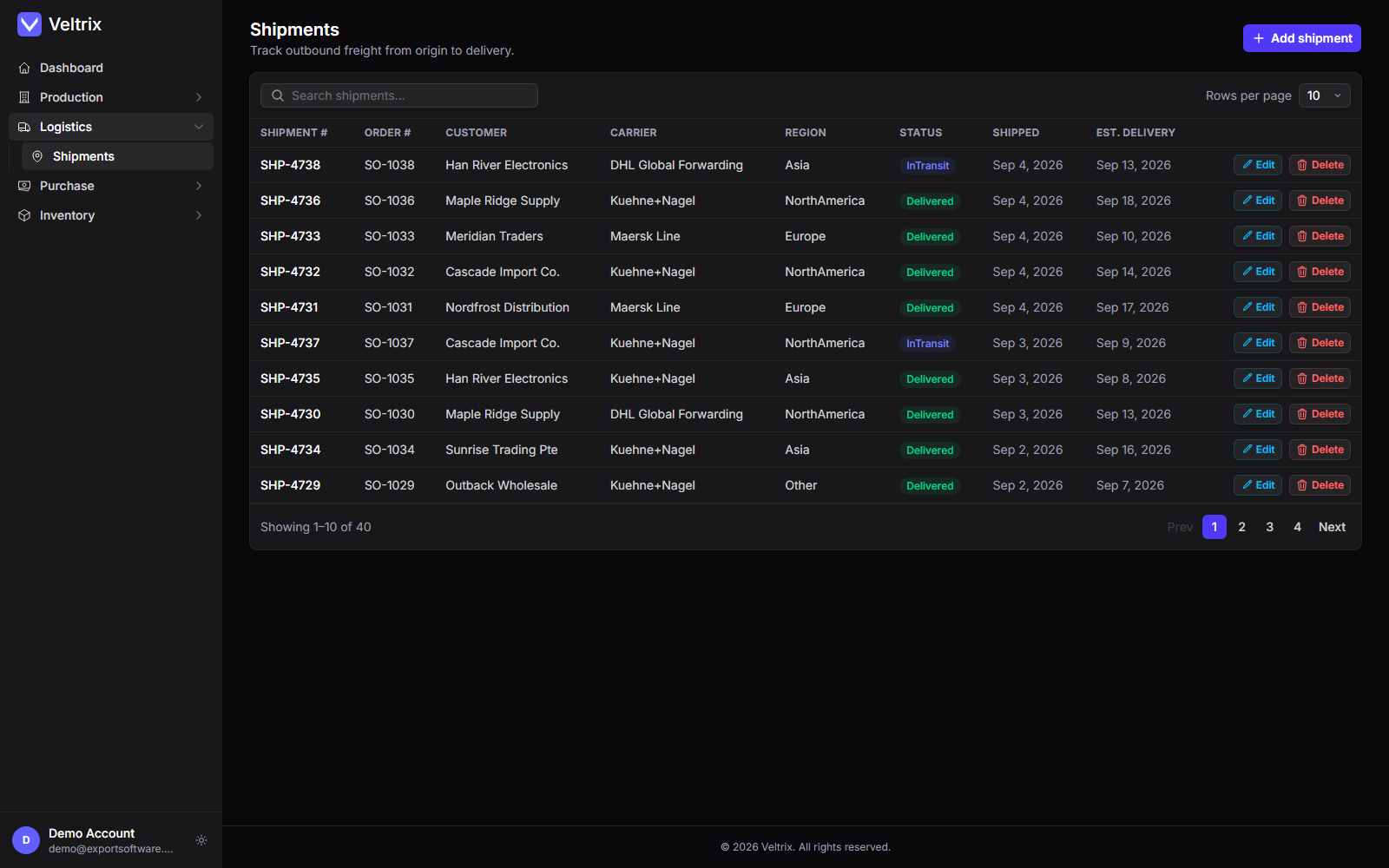Click pencil icon for SHP-4734
Screen dimensions: 1389x868
(1247, 450)
